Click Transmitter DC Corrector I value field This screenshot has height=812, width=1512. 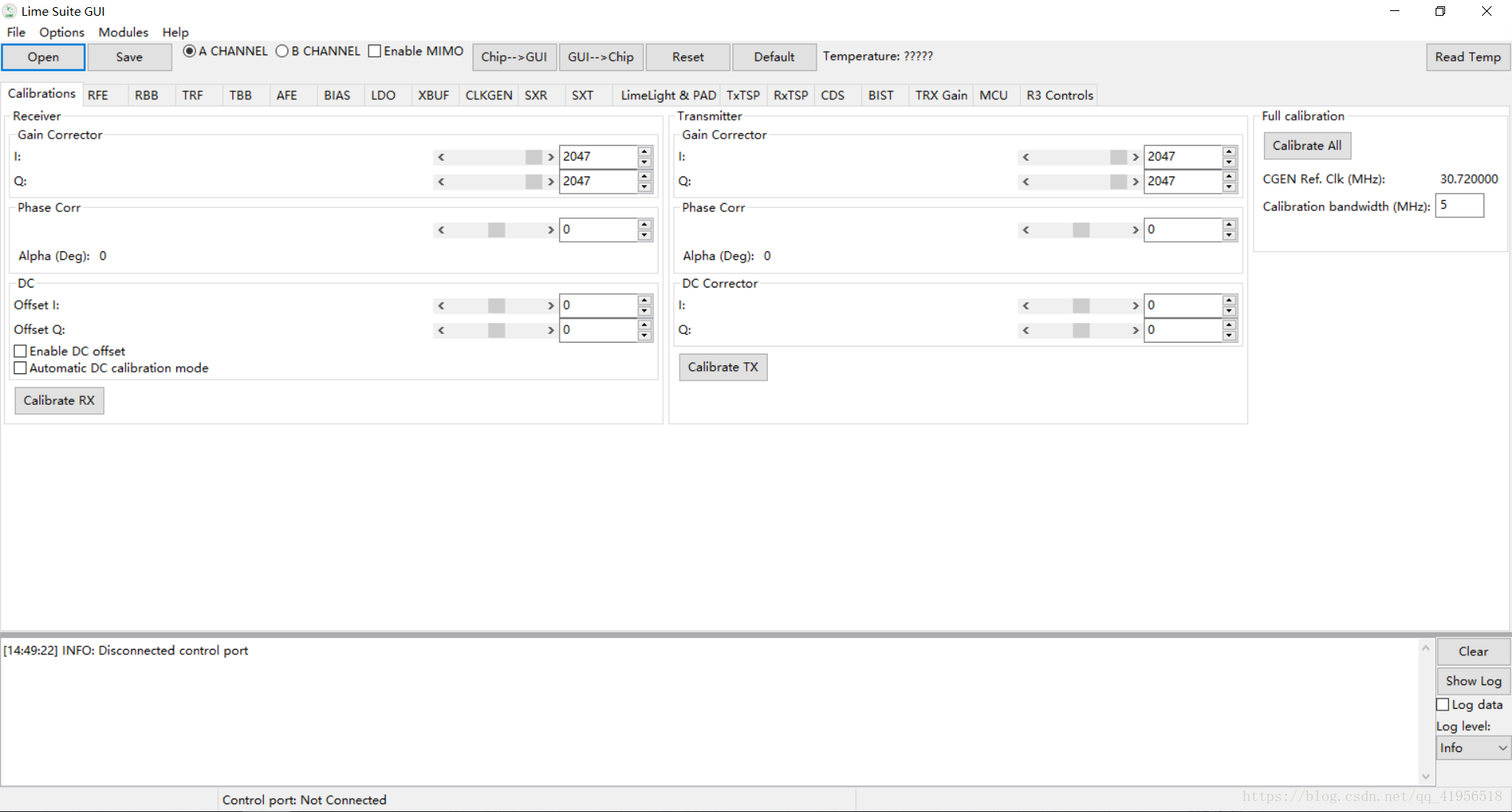[1183, 306]
